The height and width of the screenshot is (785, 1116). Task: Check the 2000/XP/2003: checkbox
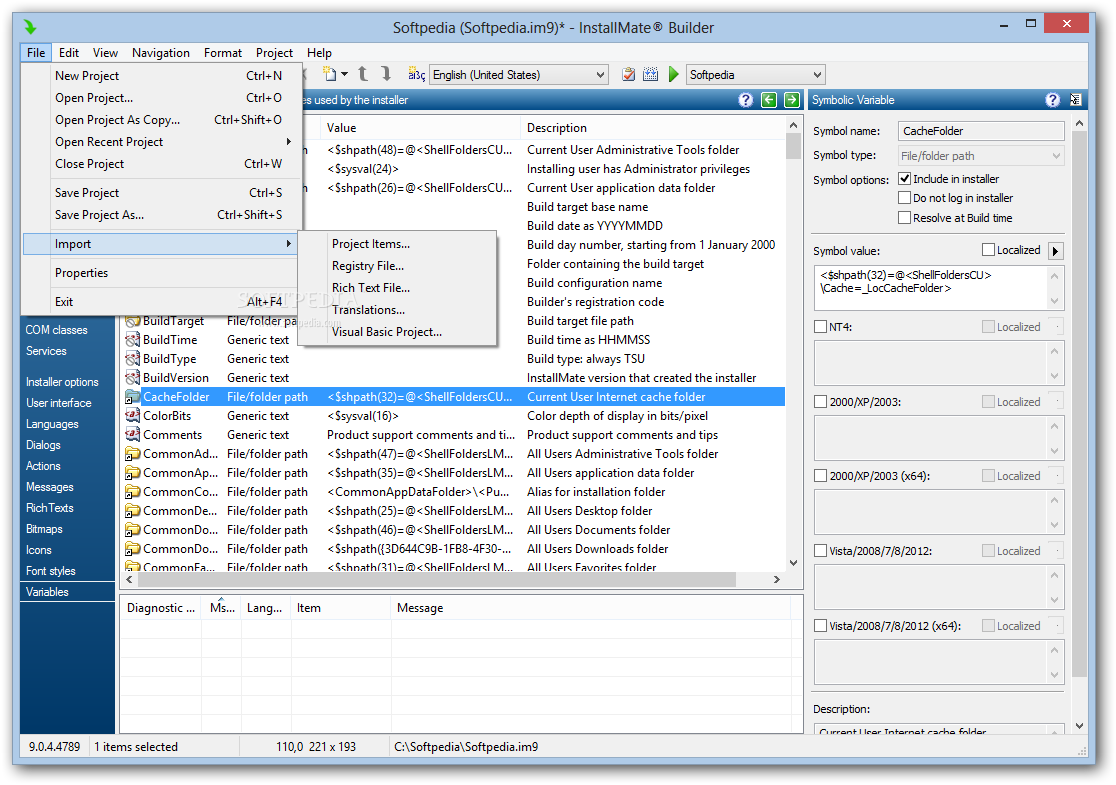coord(820,402)
